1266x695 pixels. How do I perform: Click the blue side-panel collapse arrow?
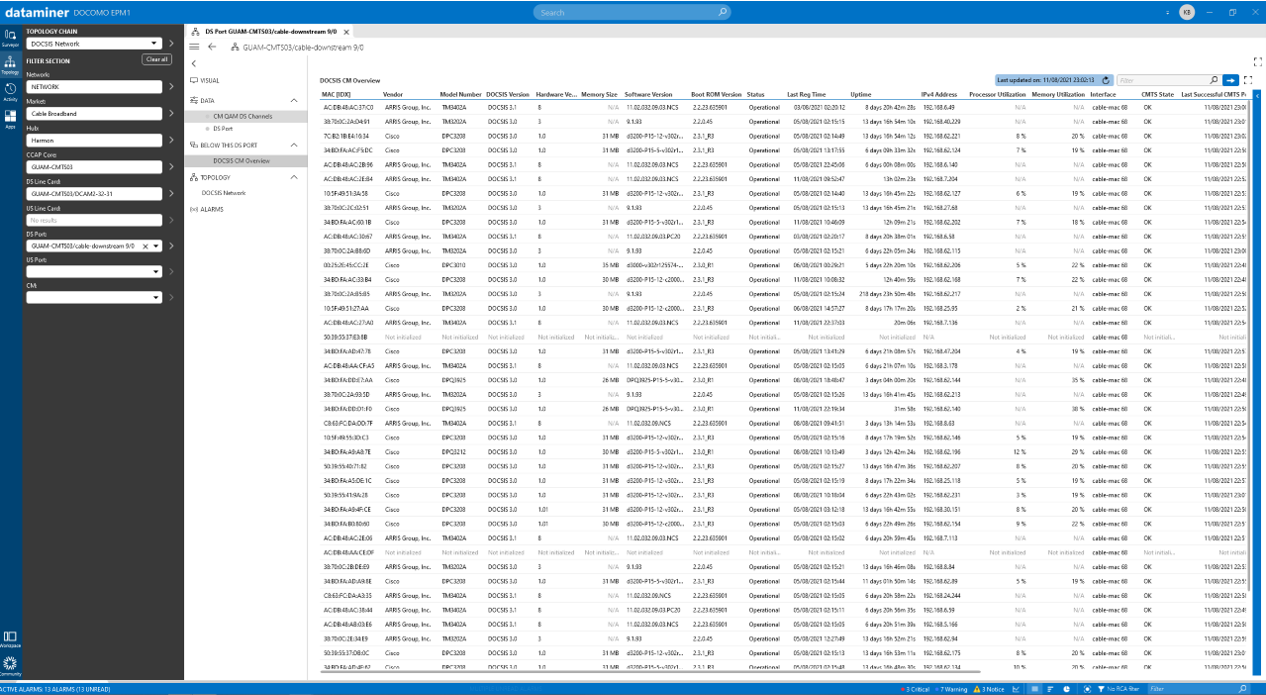tap(1258, 96)
